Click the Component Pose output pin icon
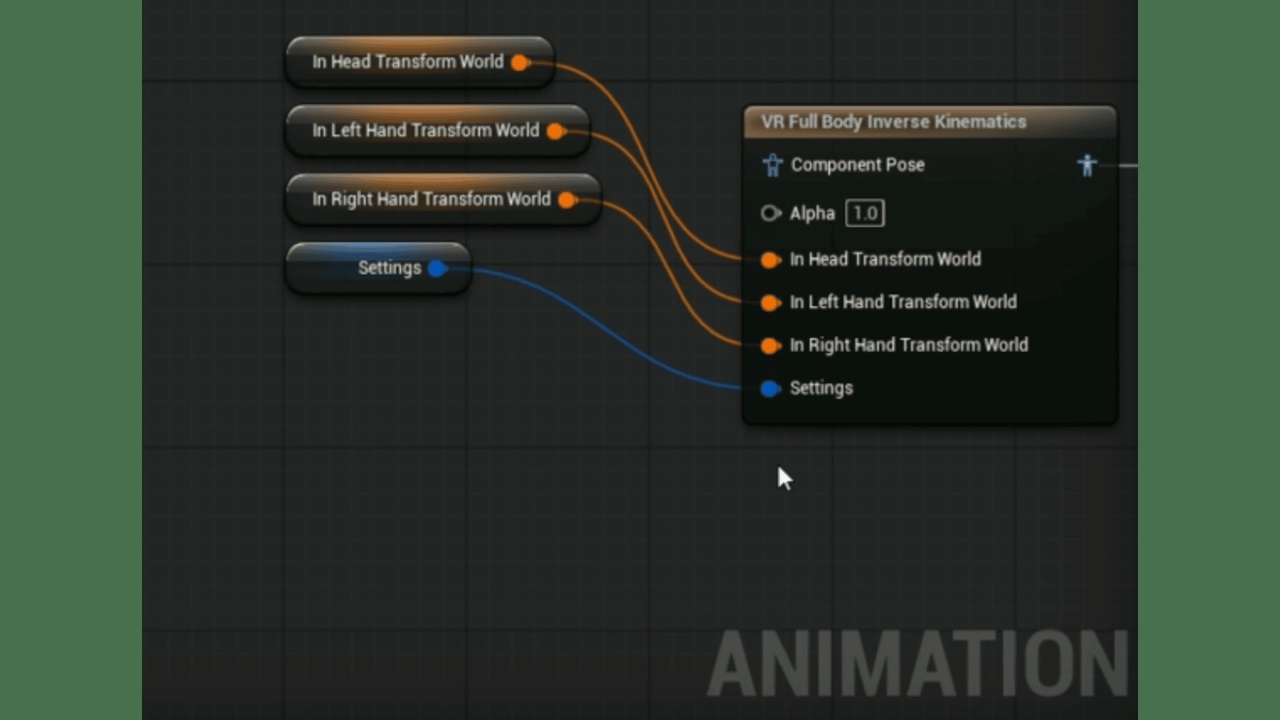The height and width of the screenshot is (720, 1280). coord(1087,165)
